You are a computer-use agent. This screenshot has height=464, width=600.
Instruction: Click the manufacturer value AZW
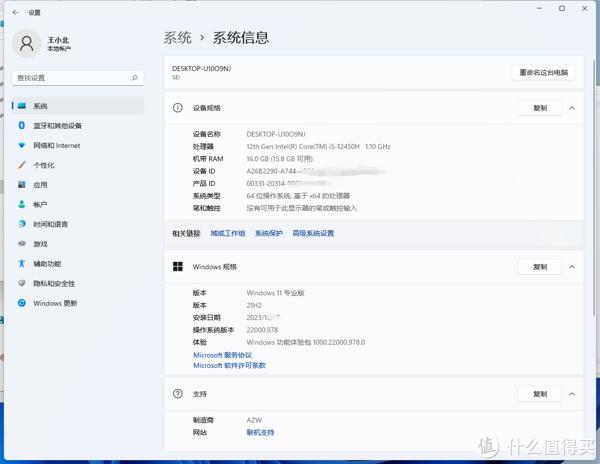point(254,420)
